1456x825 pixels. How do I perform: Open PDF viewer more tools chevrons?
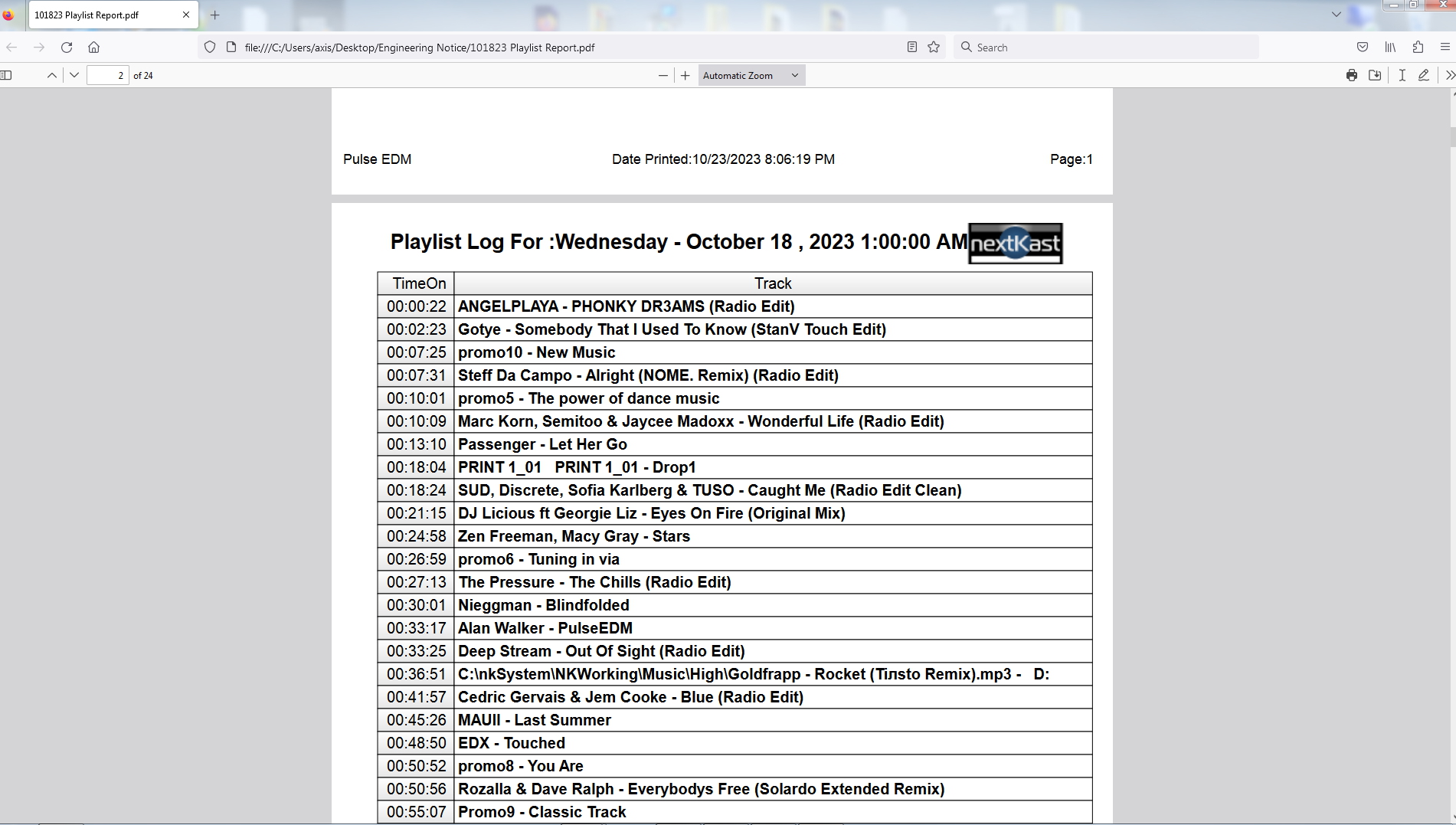coord(1449,75)
